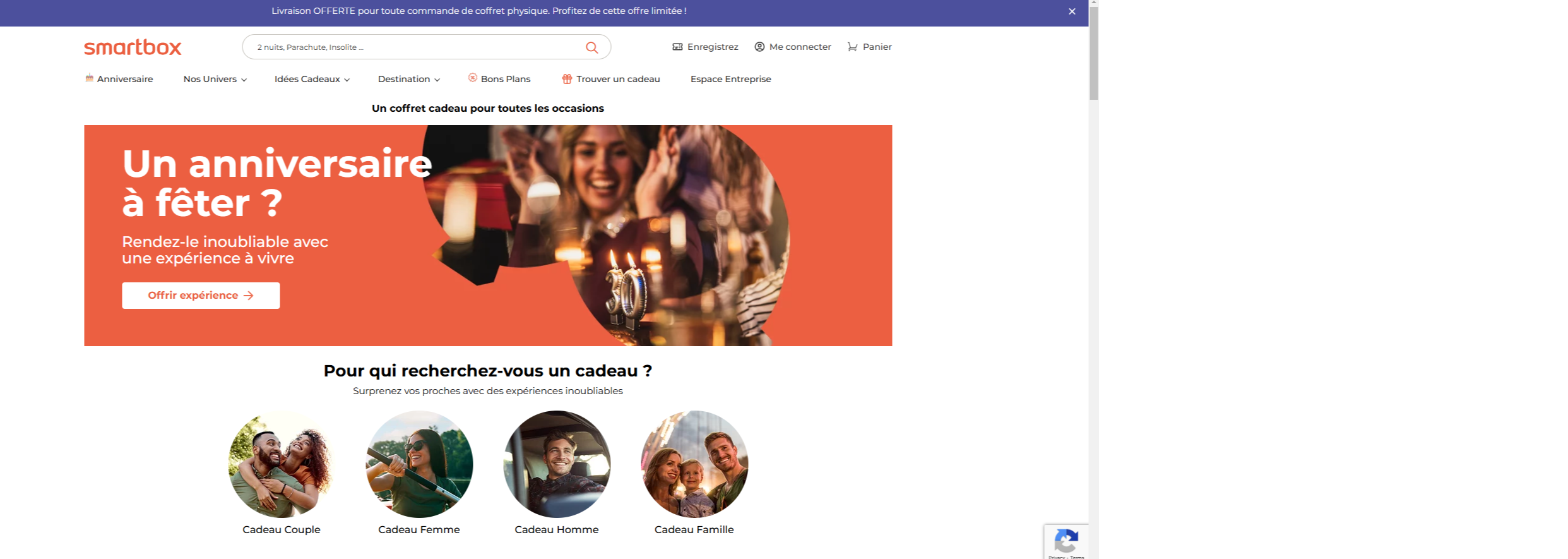Click the "Livraison OFFERTE" banner text
Image resolution: width=1568 pixels, height=559 pixels.
(479, 11)
